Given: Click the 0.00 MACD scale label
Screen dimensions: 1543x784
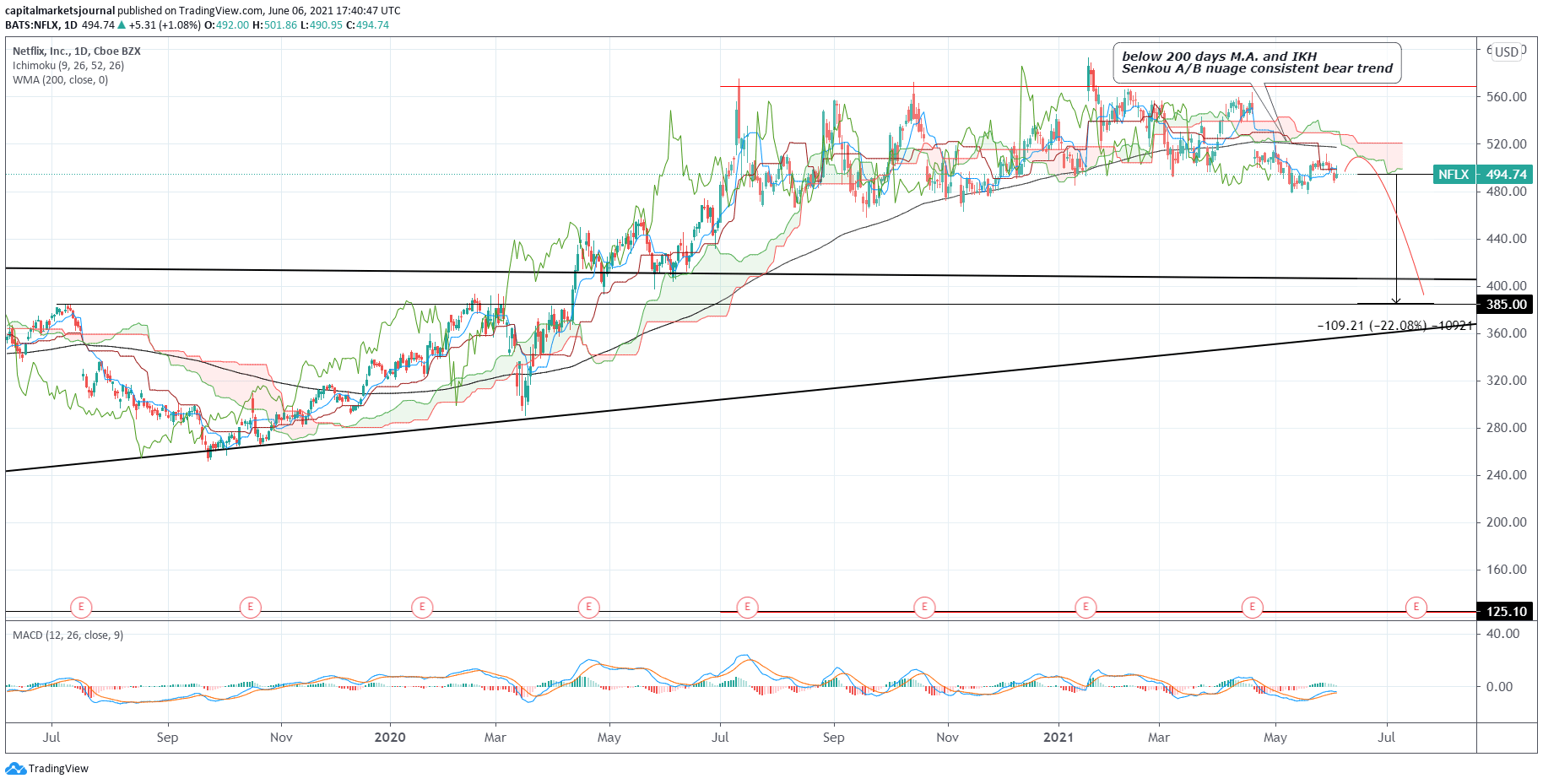Looking at the screenshot, I should [1500, 687].
